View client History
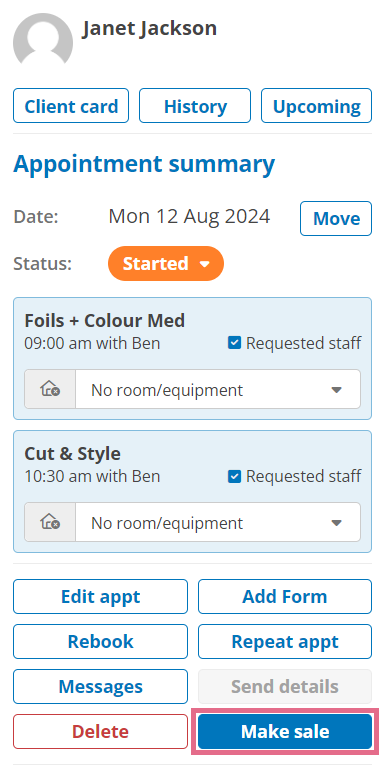 [x=195, y=106]
